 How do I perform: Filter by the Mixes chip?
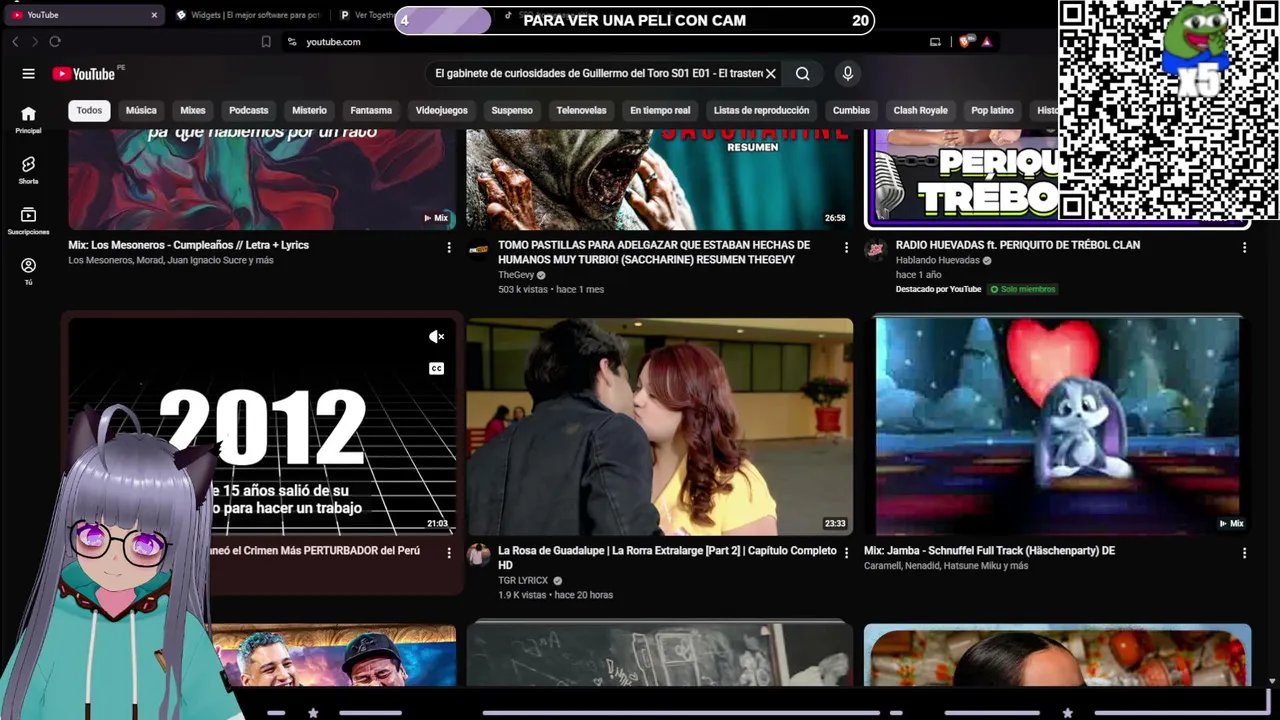(192, 110)
